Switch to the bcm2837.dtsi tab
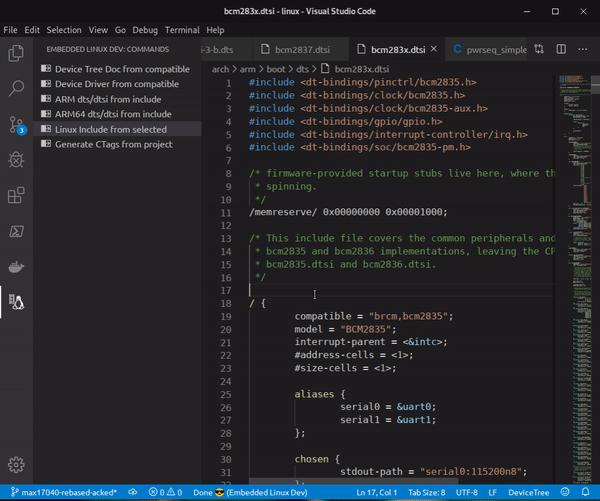Viewport: 600px width, 501px height. pyautogui.click(x=296, y=49)
